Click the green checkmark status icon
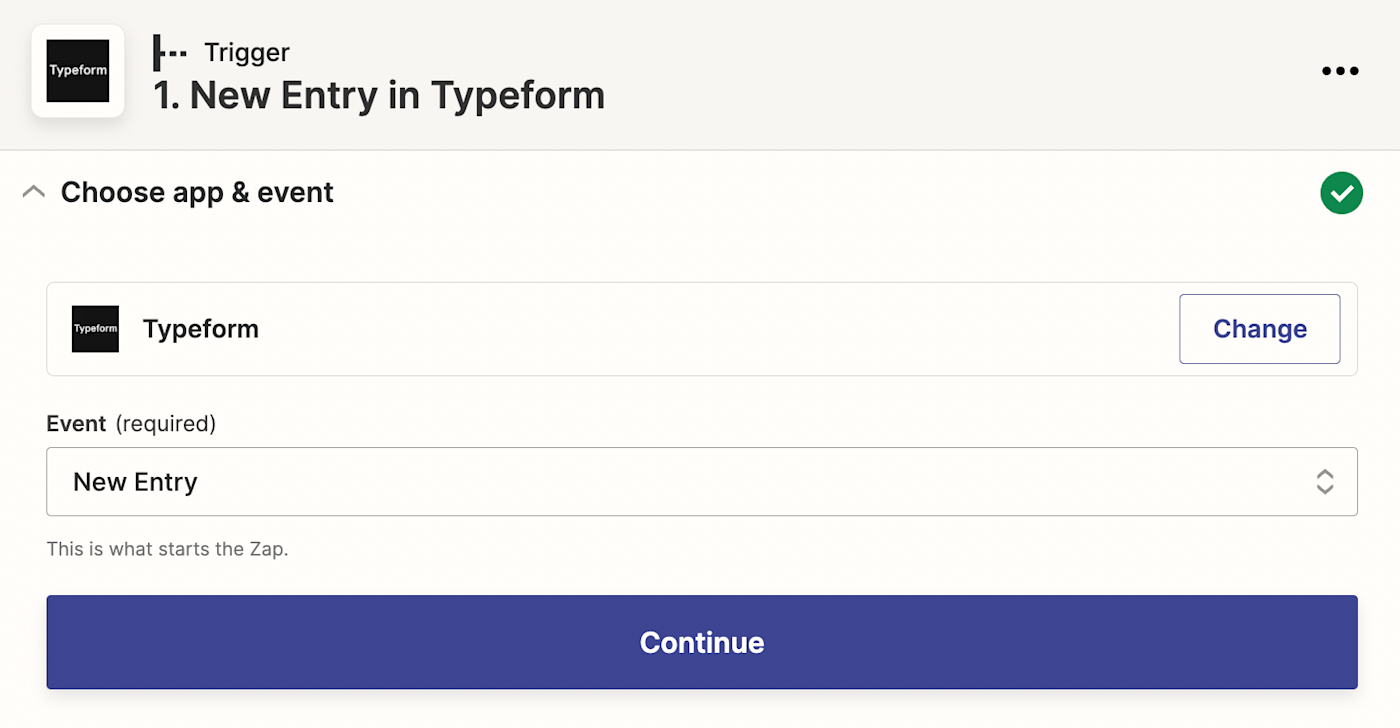1400x728 pixels. click(1341, 193)
